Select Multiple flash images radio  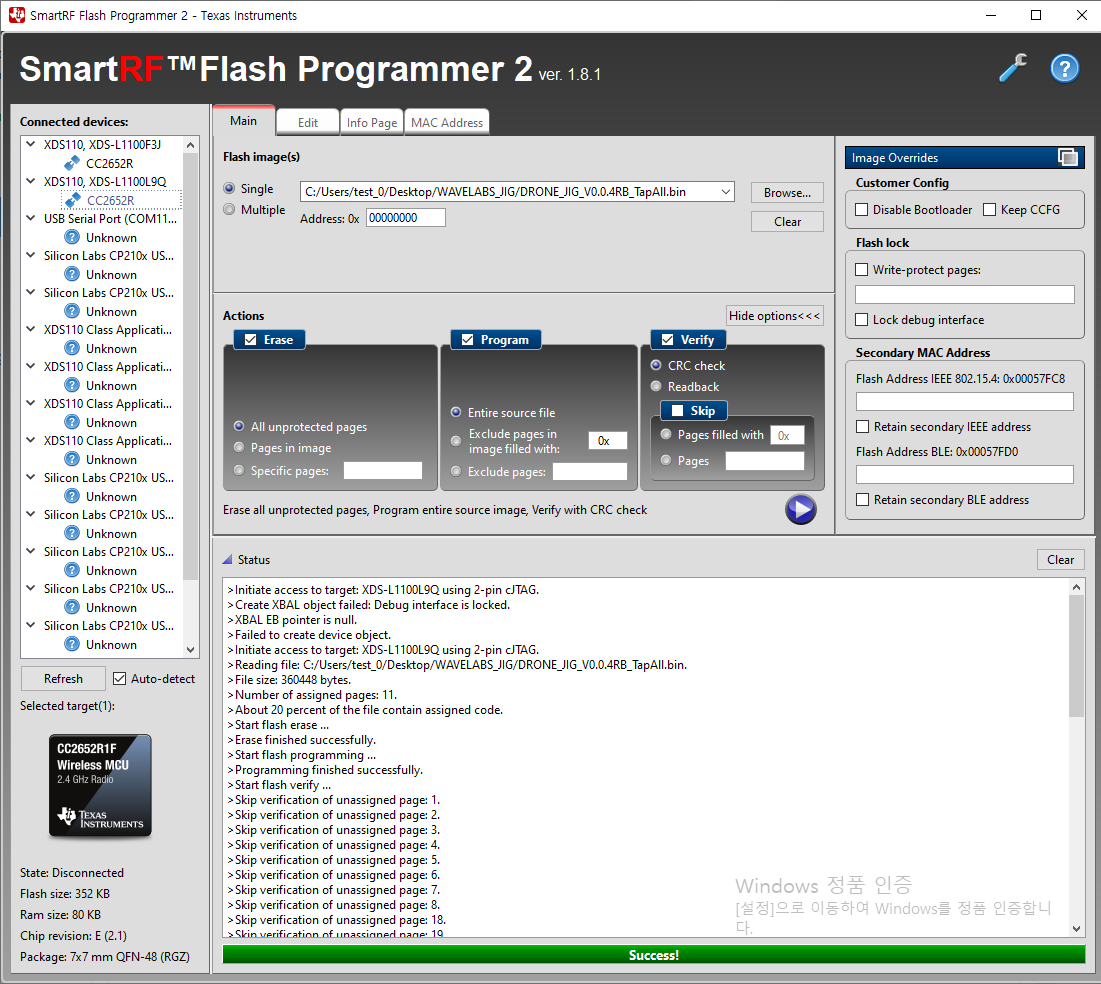229,209
